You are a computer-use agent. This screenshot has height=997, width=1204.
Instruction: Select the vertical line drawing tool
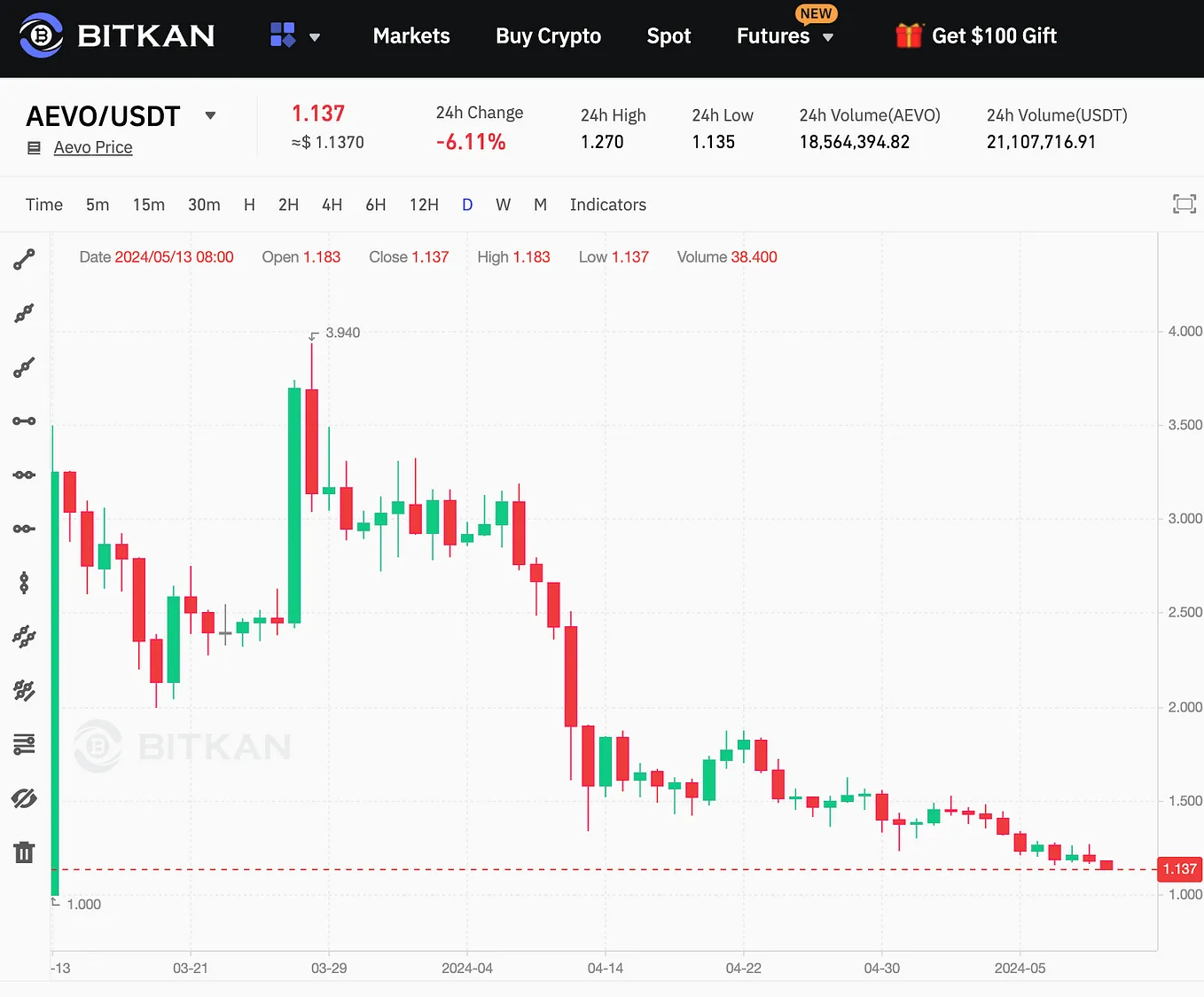pyautogui.click(x=24, y=583)
